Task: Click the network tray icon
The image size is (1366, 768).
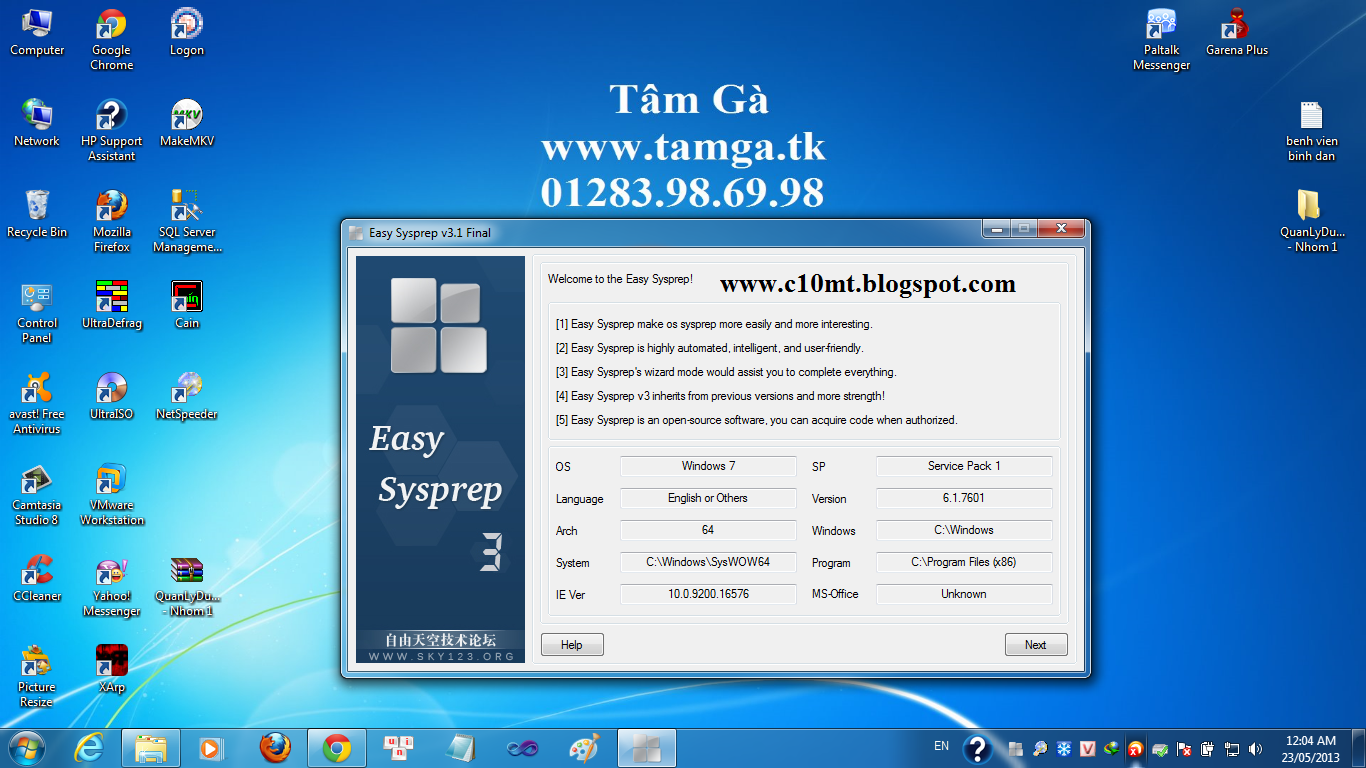Action: pos(1232,749)
